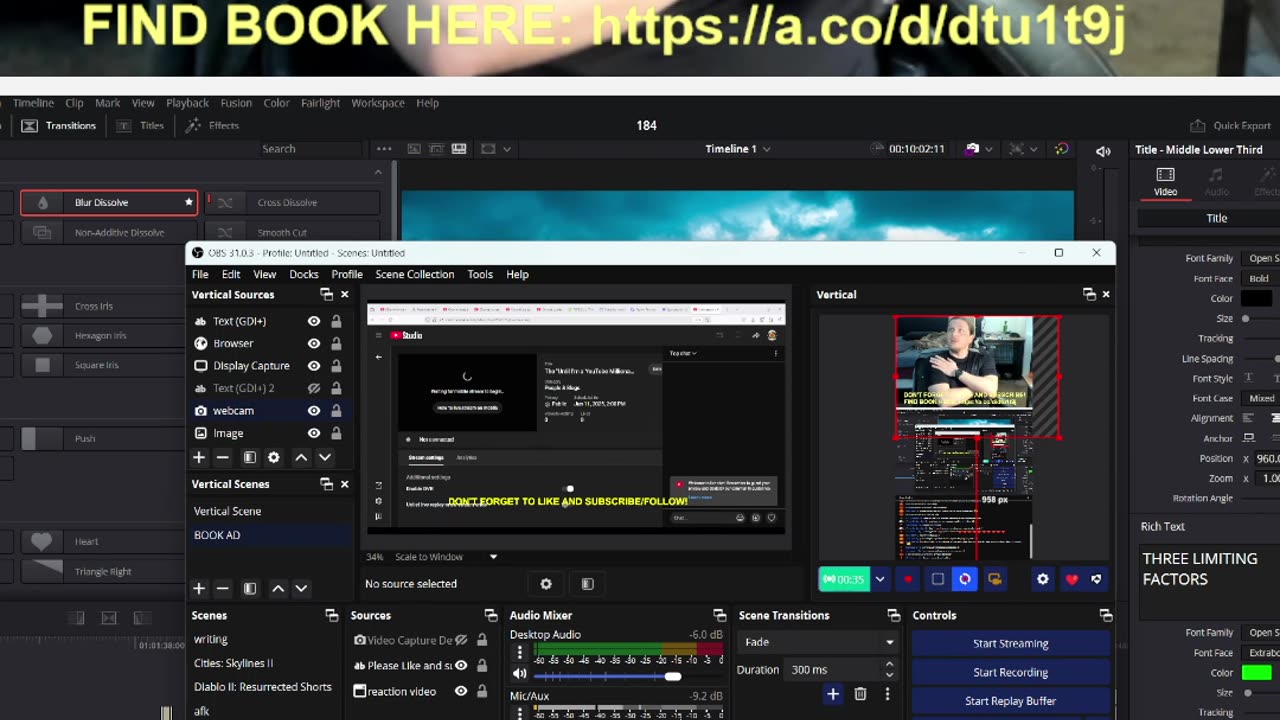
Task: Open Font Face Bold dropdown
Action: coord(1262,278)
